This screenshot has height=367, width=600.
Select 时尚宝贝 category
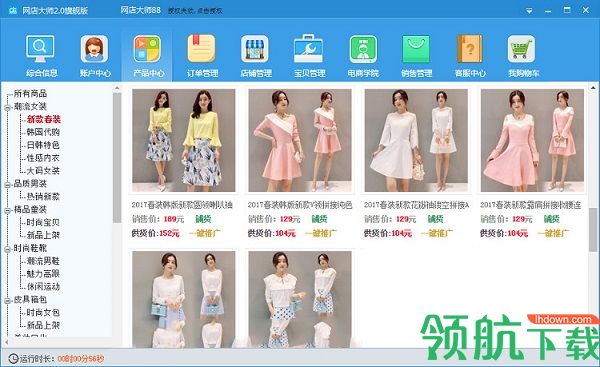tap(43, 222)
